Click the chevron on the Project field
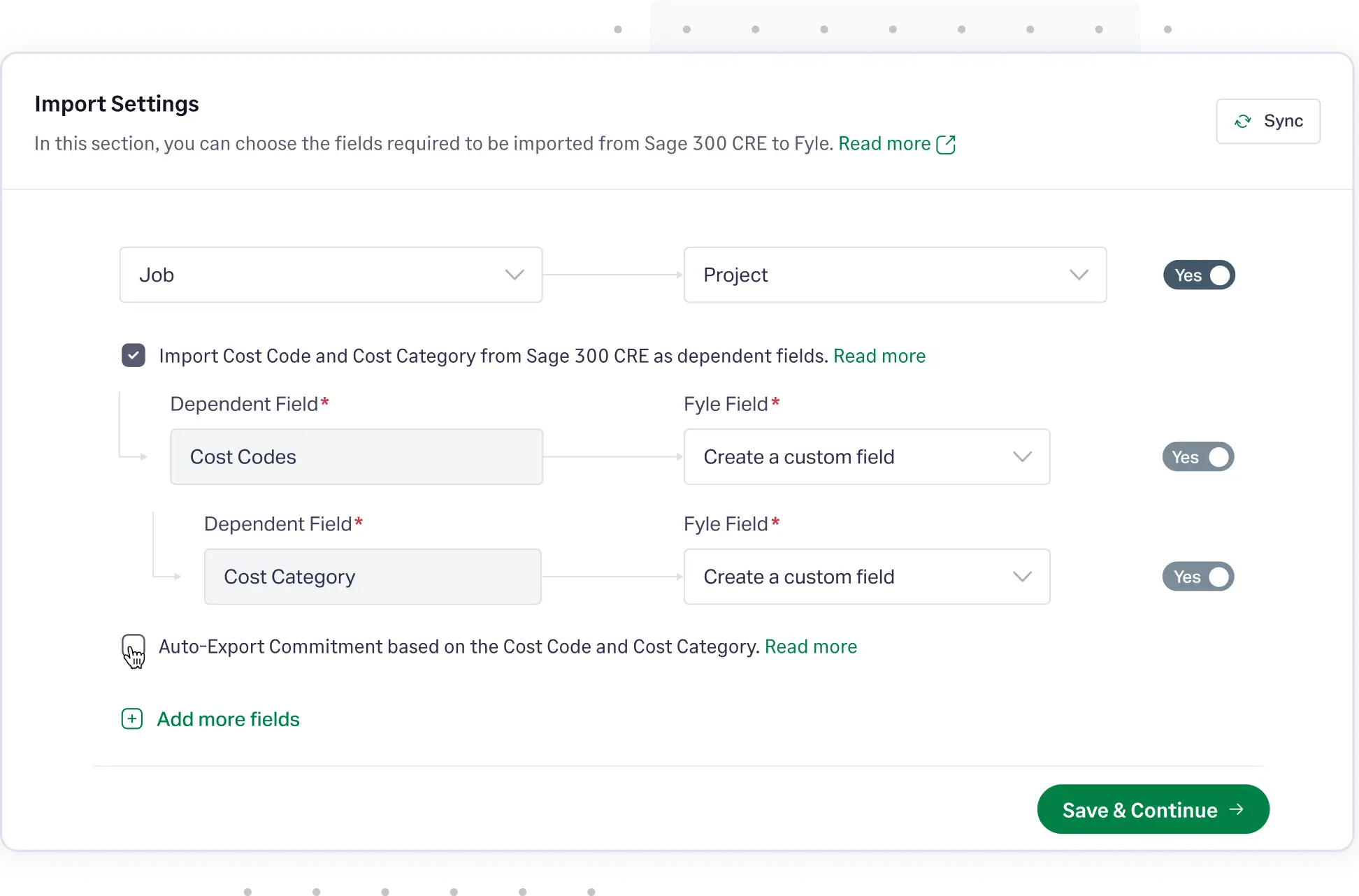This screenshot has height=896, width=1359. coord(1079,275)
